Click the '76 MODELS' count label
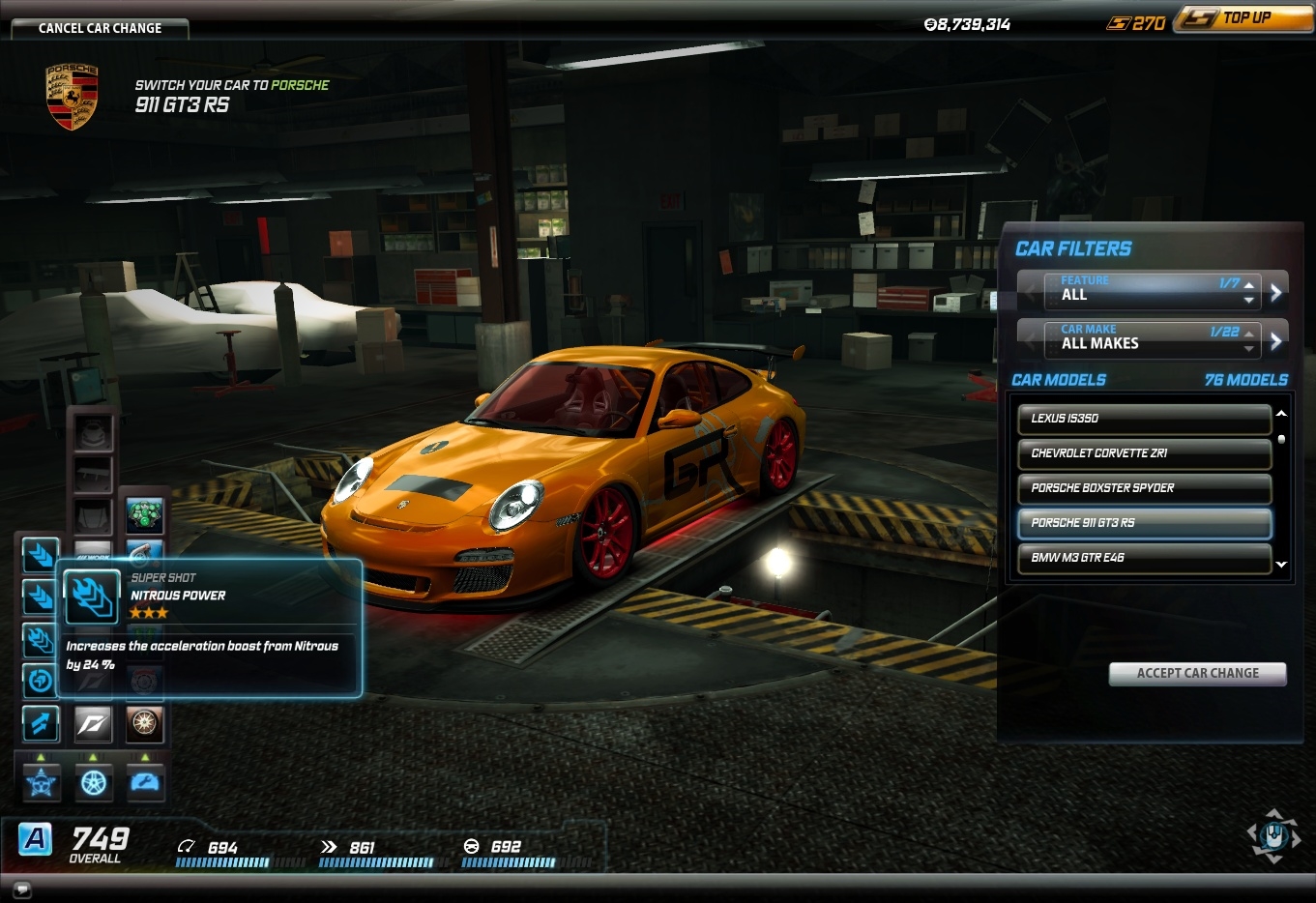 tap(1245, 380)
